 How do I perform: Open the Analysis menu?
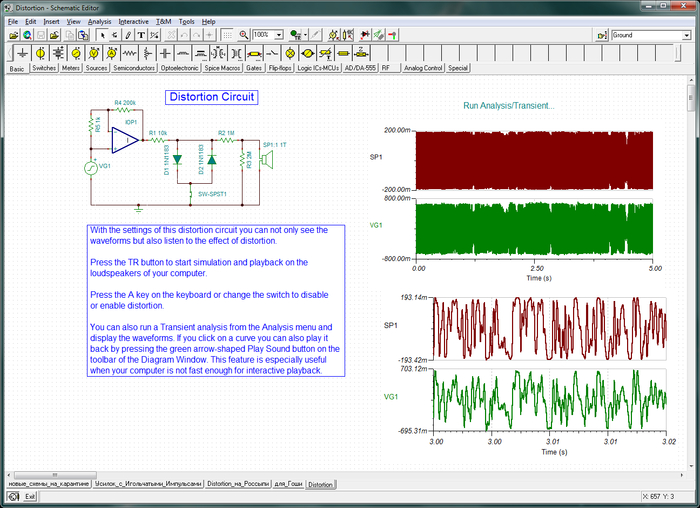click(x=99, y=21)
